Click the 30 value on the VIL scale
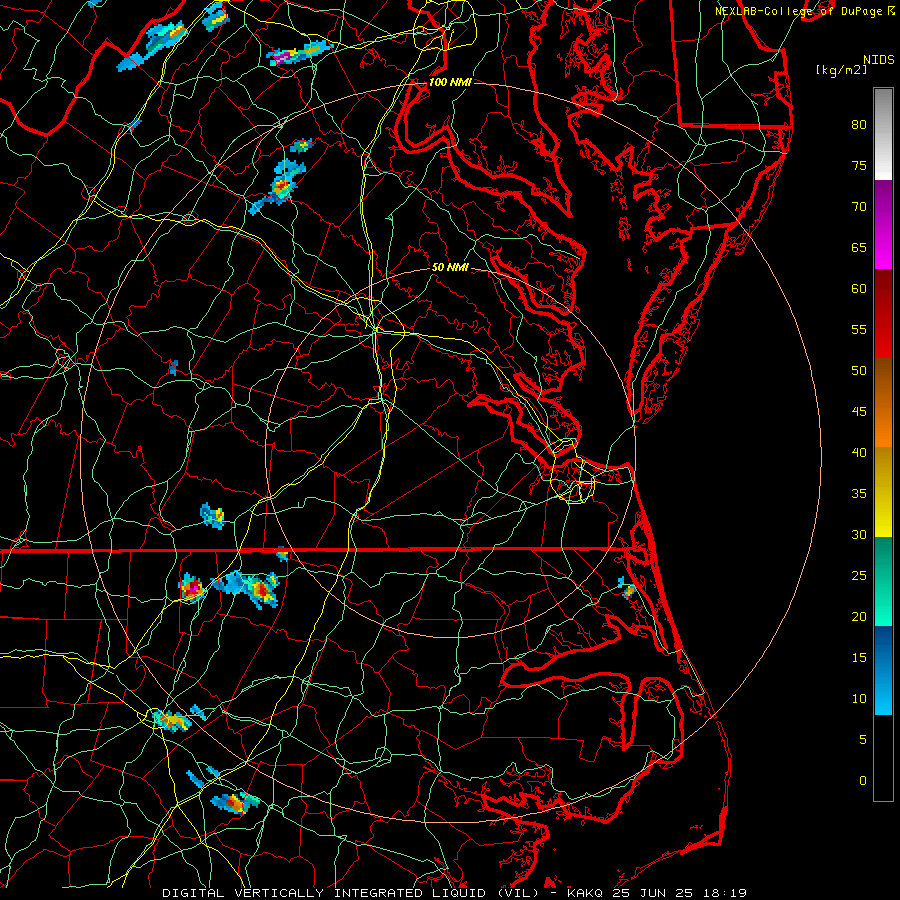This screenshot has width=900, height=900. click(859, 534)
